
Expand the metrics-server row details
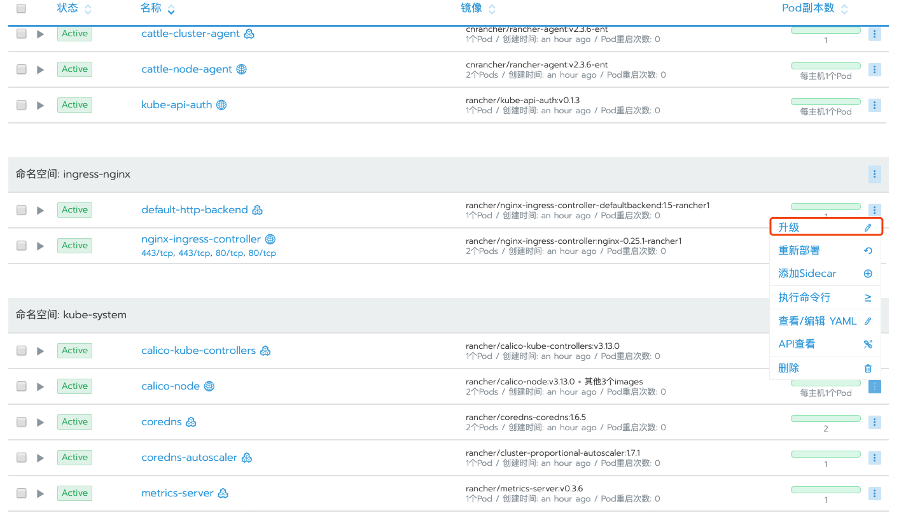(x=40, y=494)
